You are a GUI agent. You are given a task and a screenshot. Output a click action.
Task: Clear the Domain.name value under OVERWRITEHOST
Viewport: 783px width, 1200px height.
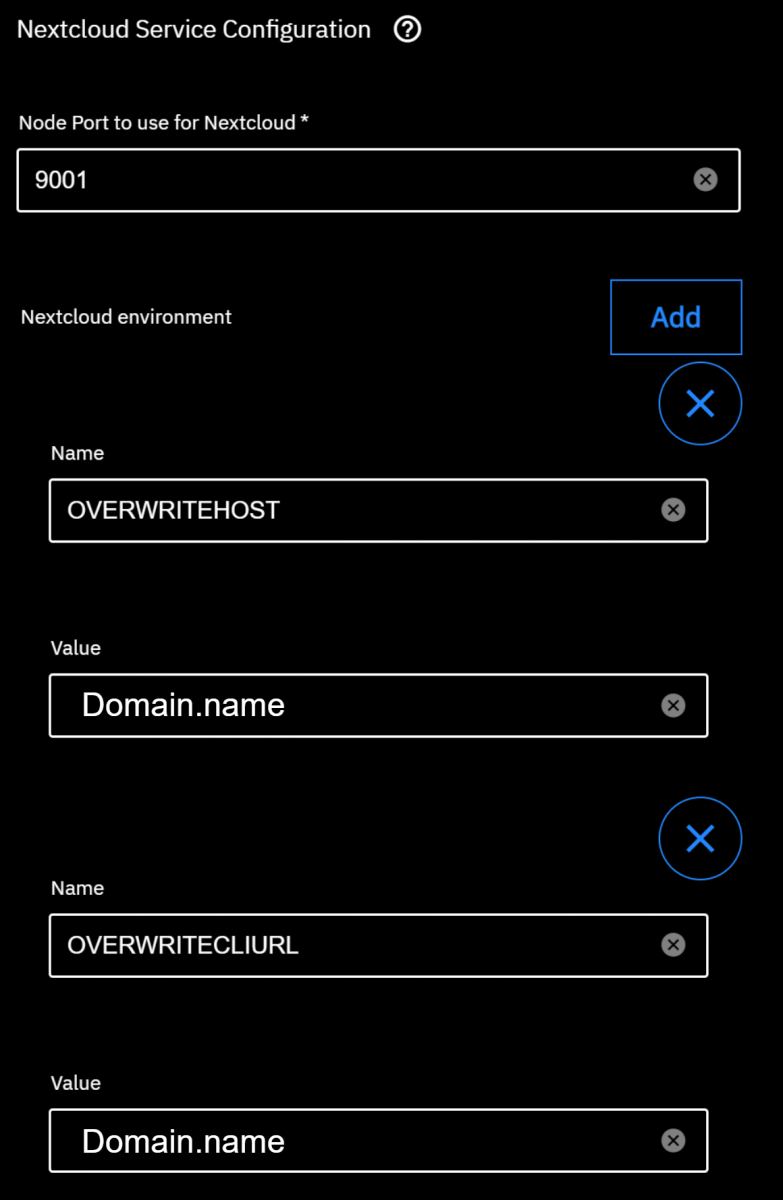pyautogui.click(x=674, y=705)
